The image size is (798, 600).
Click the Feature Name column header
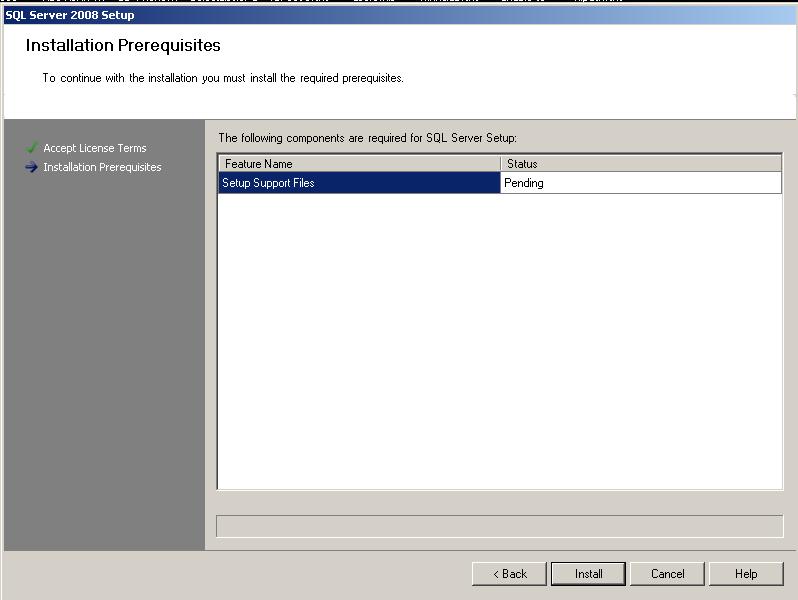pyautogui.click(x=360, y=164)
